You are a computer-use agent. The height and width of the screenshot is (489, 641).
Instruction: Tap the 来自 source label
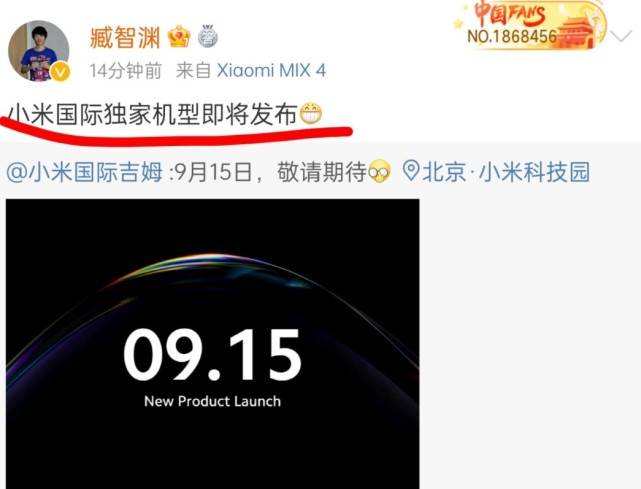tap(193, 71)
